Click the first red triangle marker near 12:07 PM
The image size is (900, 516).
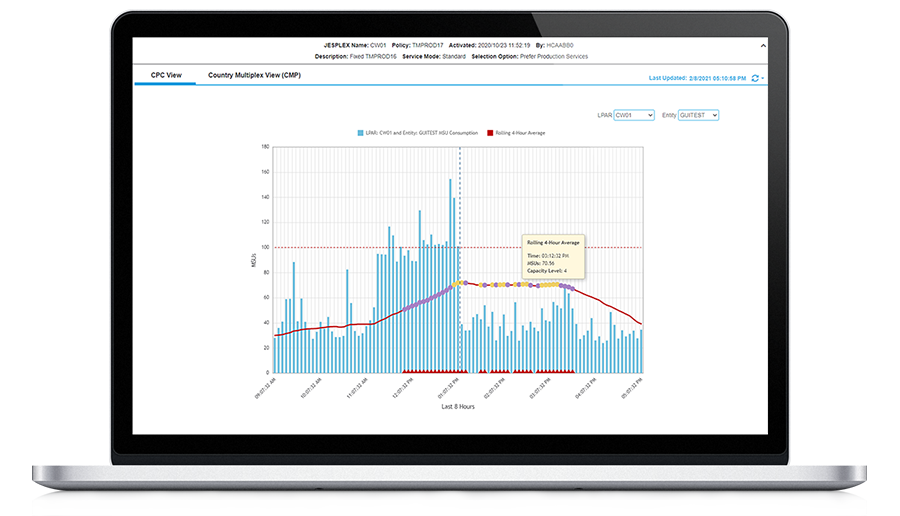tap(404, 371)
